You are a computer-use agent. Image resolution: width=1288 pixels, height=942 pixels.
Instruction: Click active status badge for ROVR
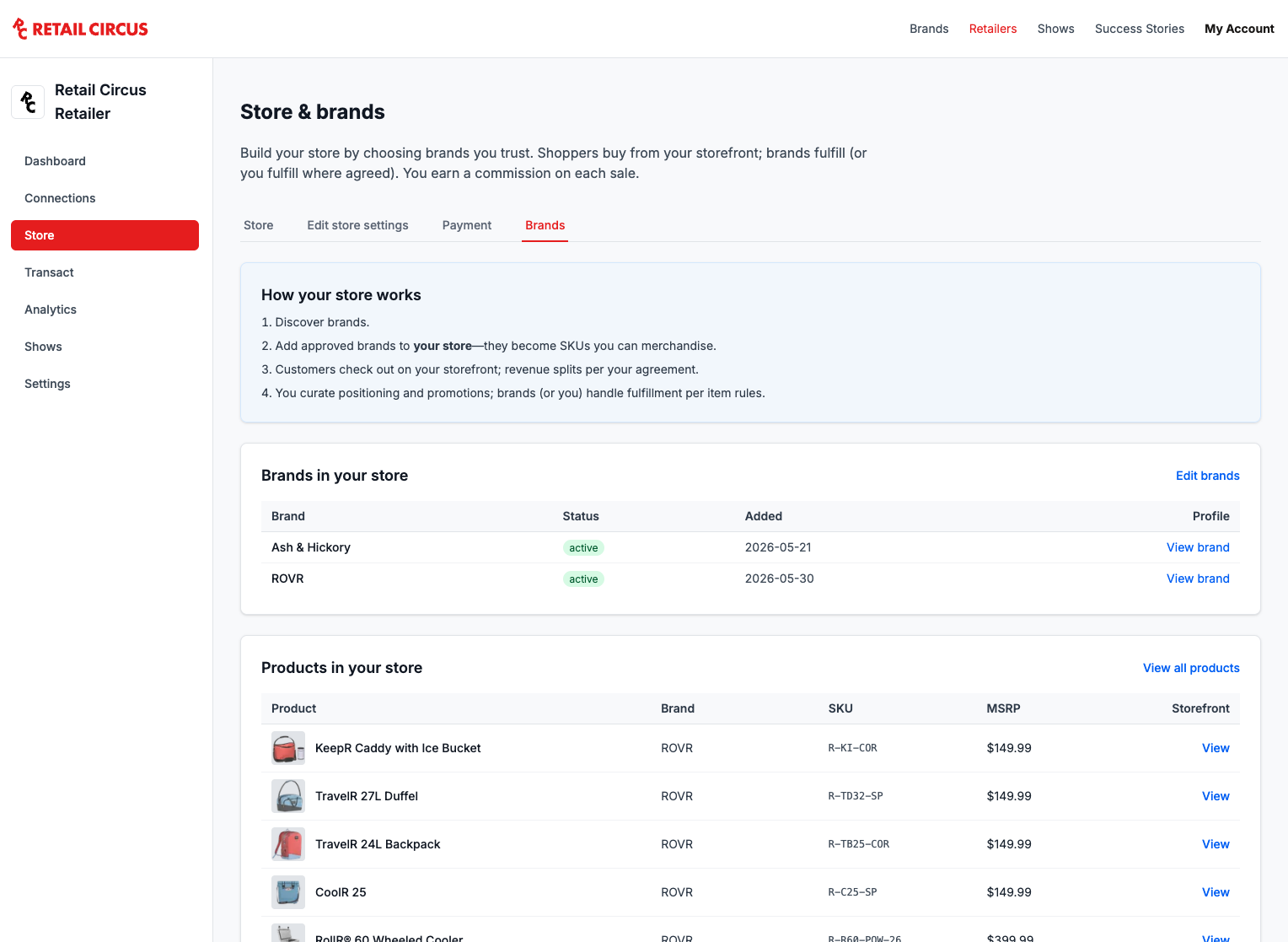(x=583, y=579)
